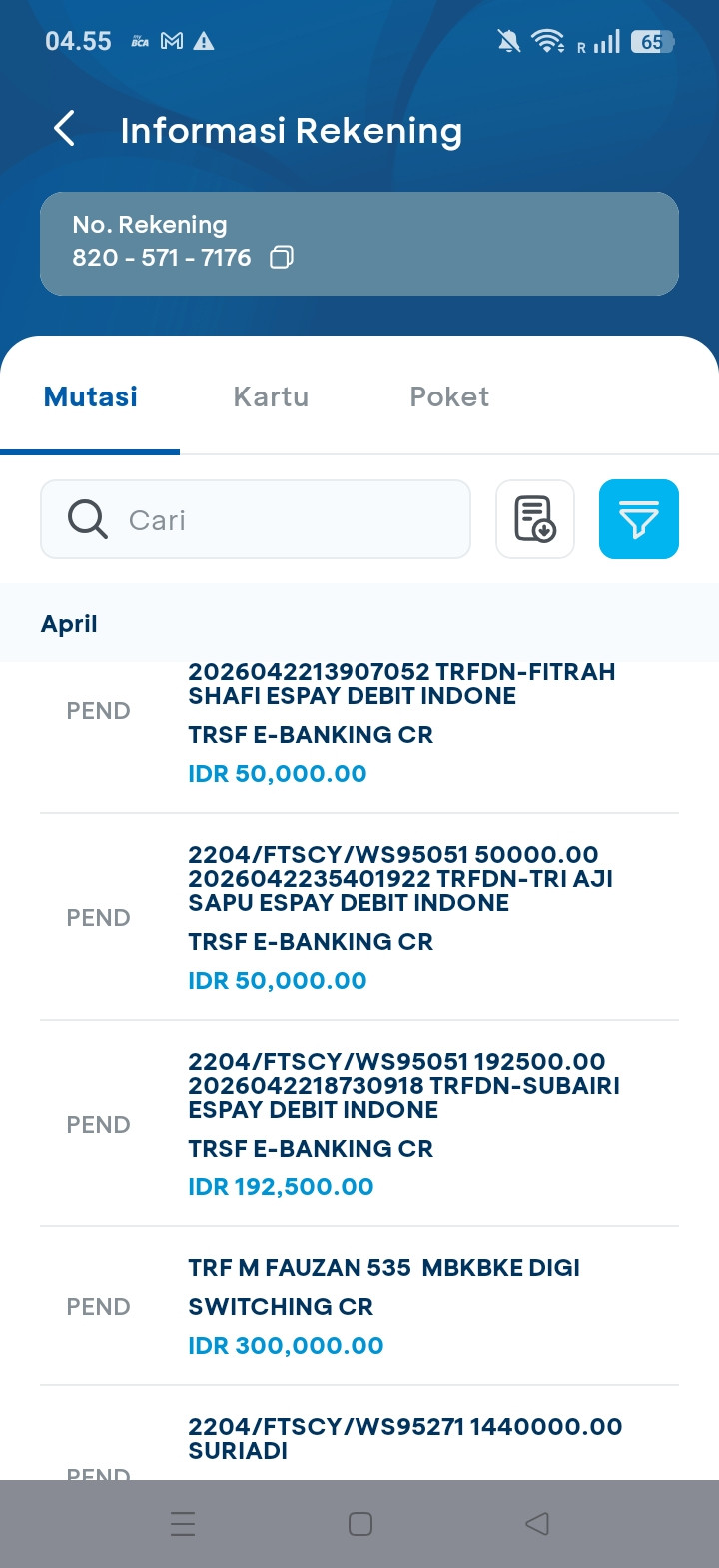Open the transaction filter icon
Image resolution: width=719 pixels, height=1568 pixels.
tap(638, 519)
